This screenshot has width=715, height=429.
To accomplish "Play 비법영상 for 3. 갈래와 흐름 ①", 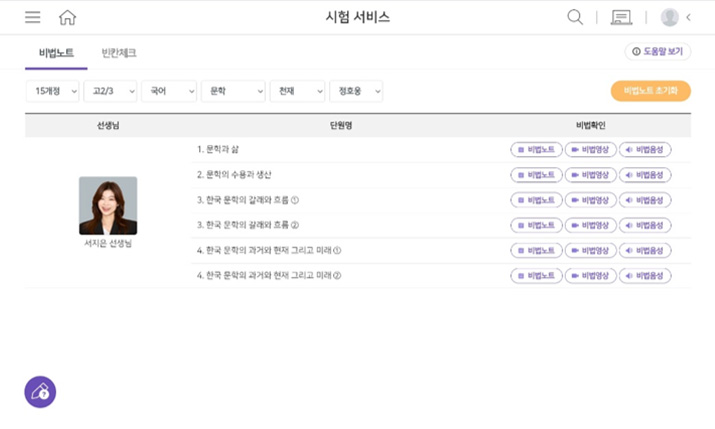I will 591,200.
